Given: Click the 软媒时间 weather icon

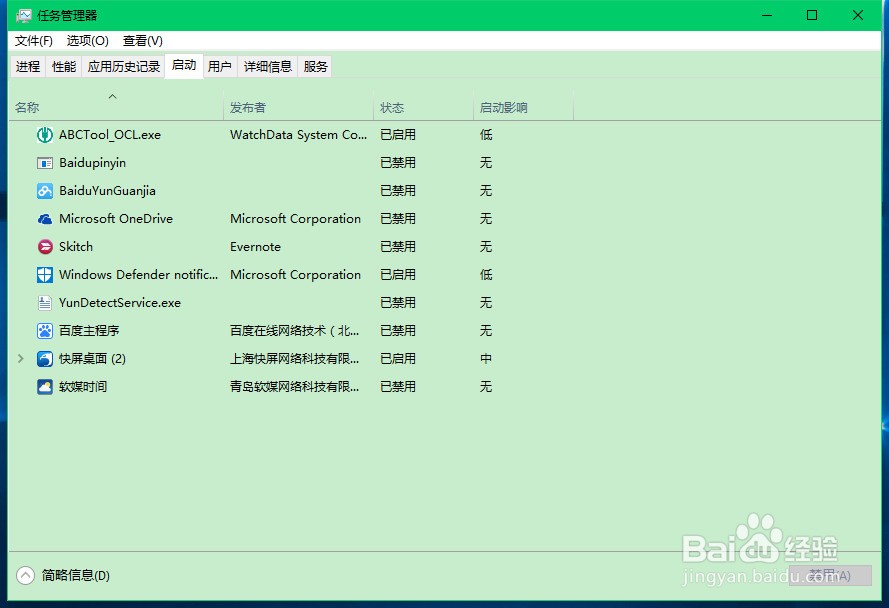Looking at the screenshot, I should tap(45, 387).
